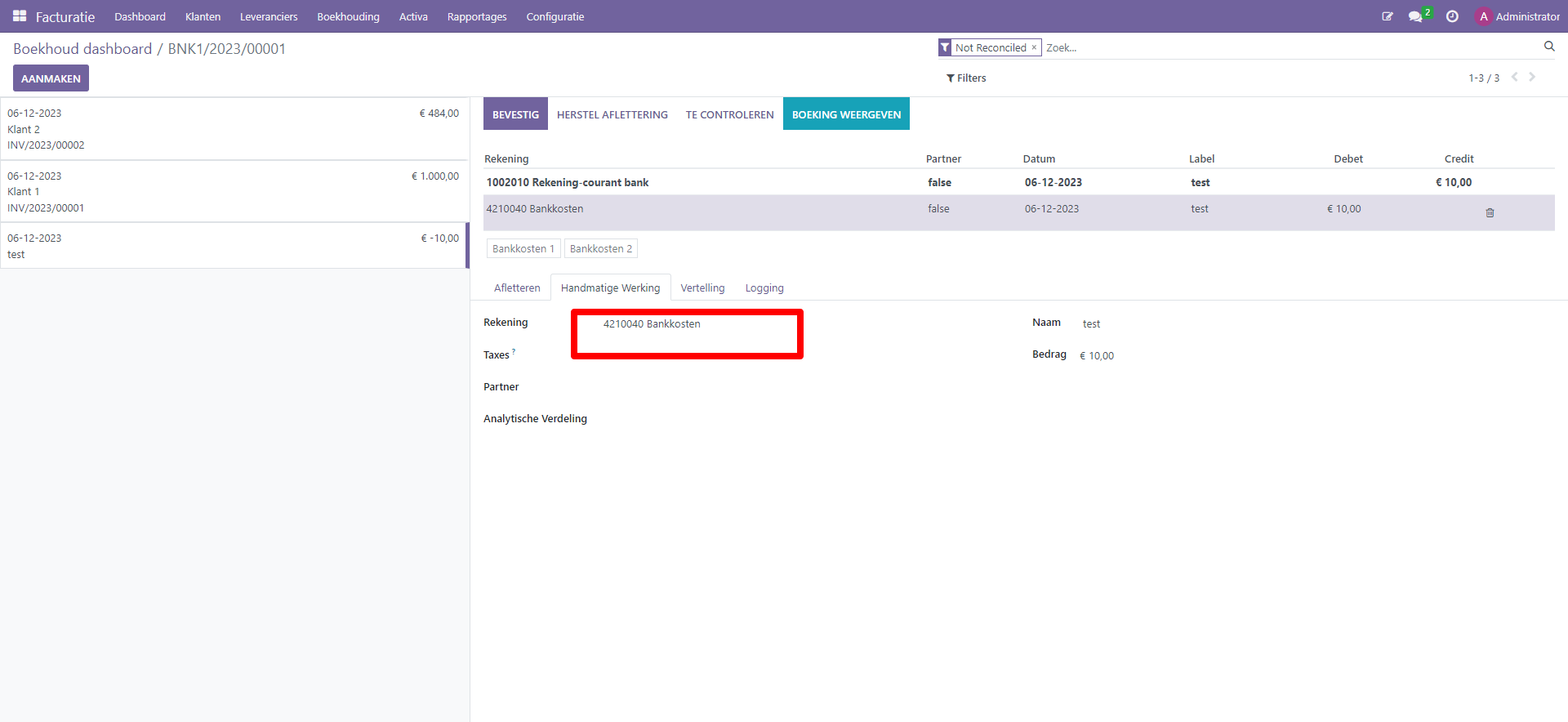Click the Rekening field with 4210040 Bankkosten
1568x722 pixels.
686,324
